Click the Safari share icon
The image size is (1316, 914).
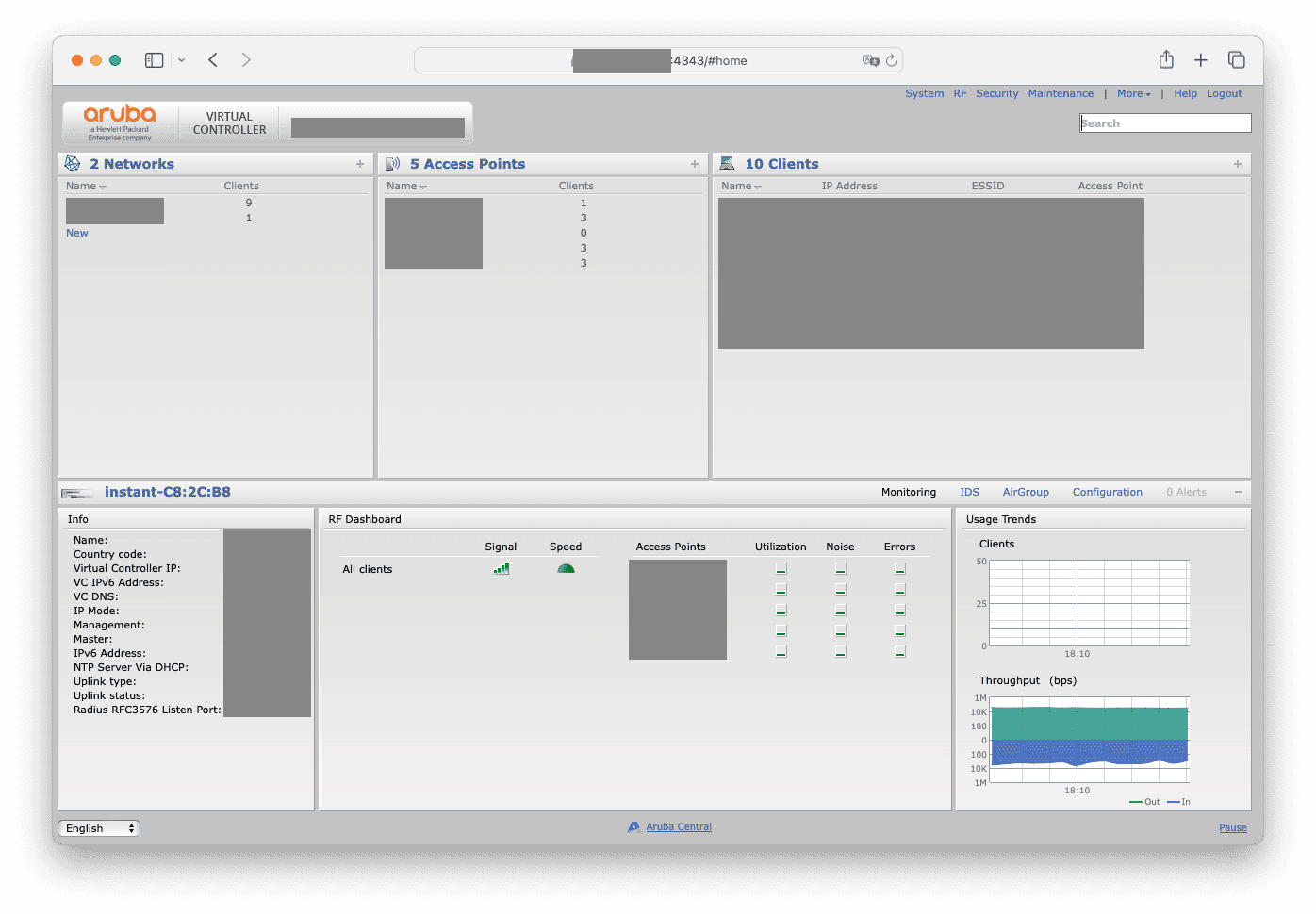click(x=1166, y=60)
